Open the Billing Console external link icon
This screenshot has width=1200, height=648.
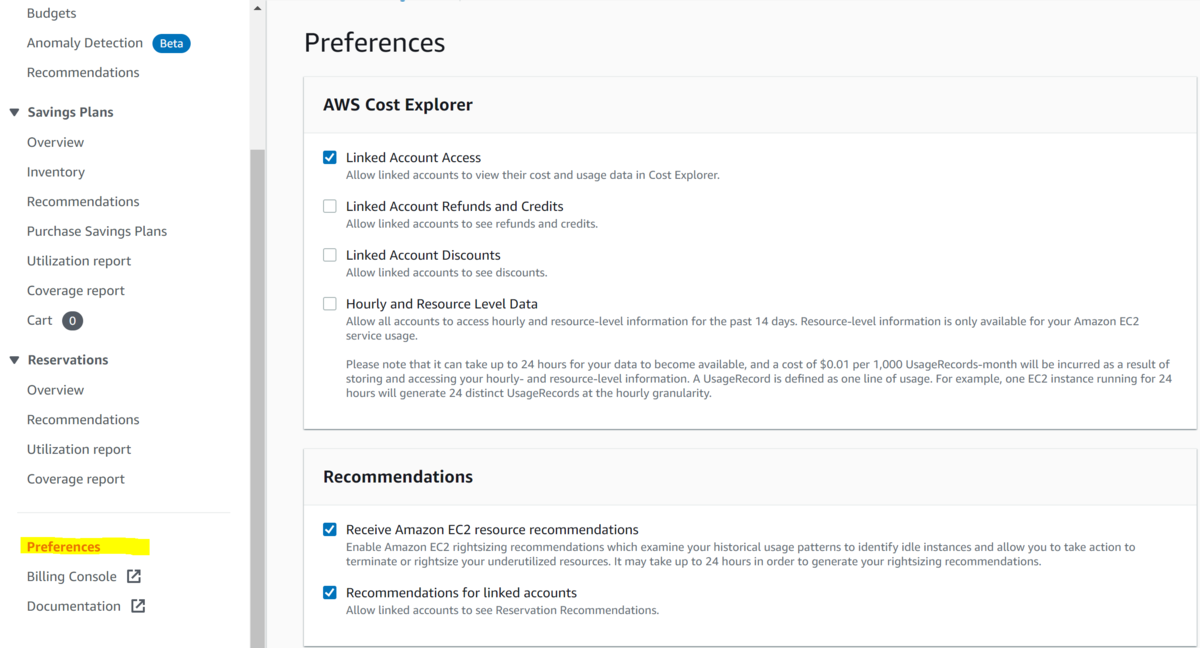[x=136, y=576]
